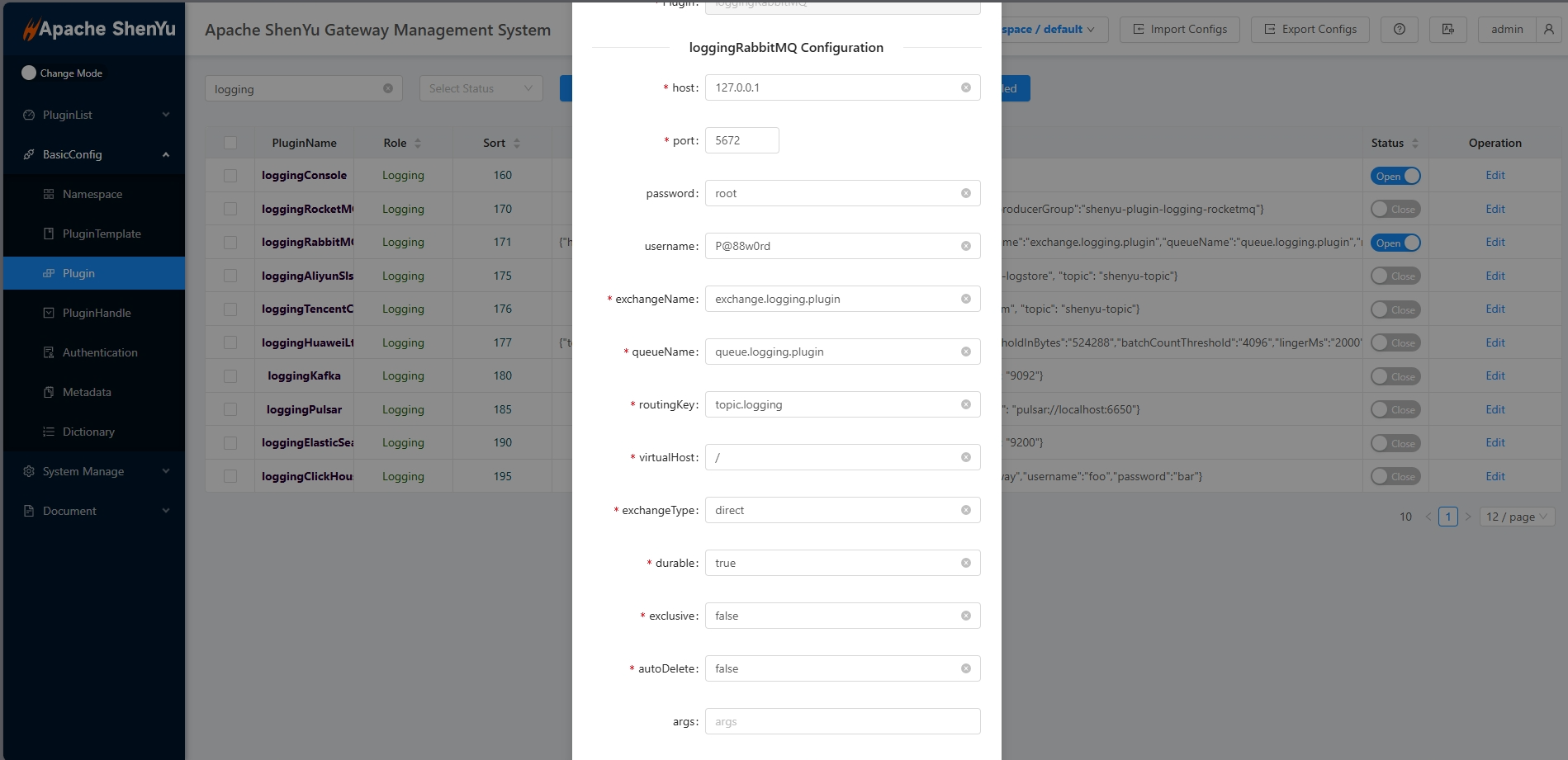Screen dimensions: 1568x760
Task: Click the help question mark icon
Action: point(1399,30)
